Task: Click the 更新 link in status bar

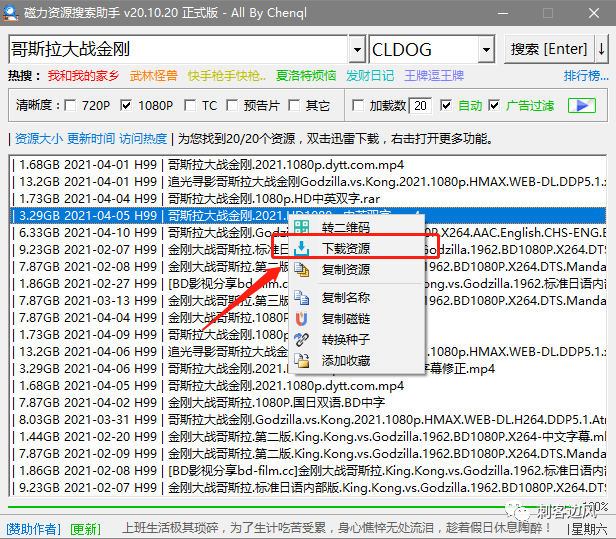Action: pos(86,529)
